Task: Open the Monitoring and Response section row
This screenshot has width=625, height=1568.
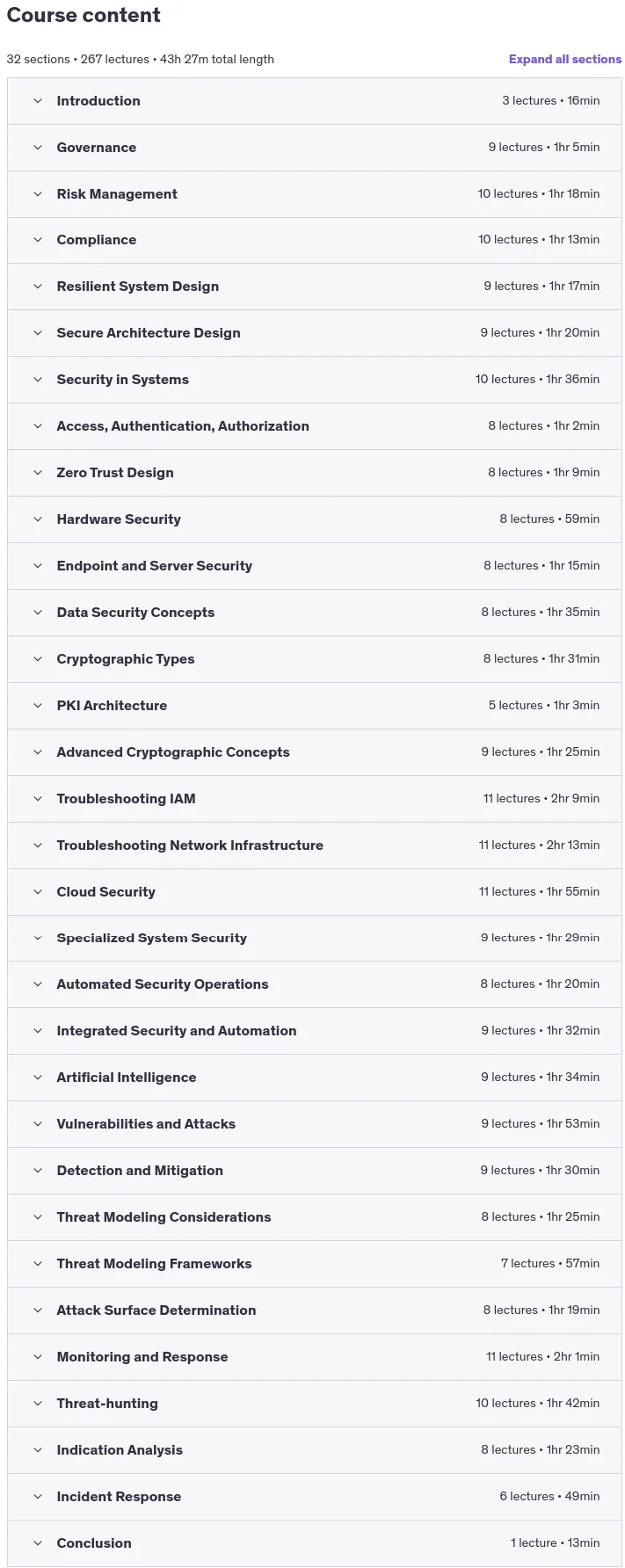Action: [315, 1357]
